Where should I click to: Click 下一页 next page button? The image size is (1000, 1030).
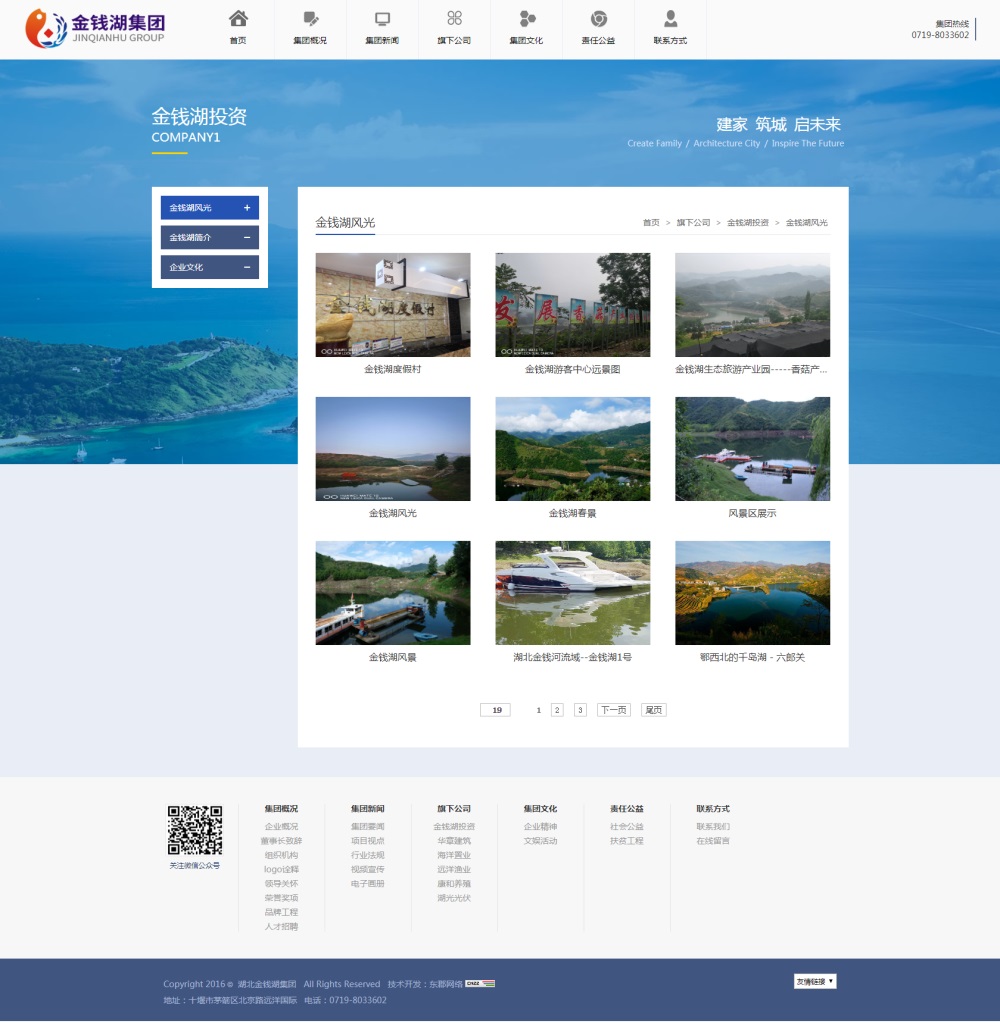pos(614,710)
